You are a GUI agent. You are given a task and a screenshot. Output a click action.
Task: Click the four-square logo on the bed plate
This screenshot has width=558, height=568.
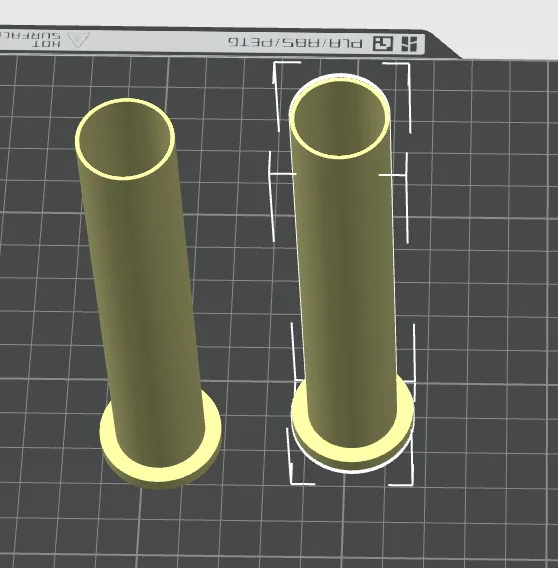[409, 43]
